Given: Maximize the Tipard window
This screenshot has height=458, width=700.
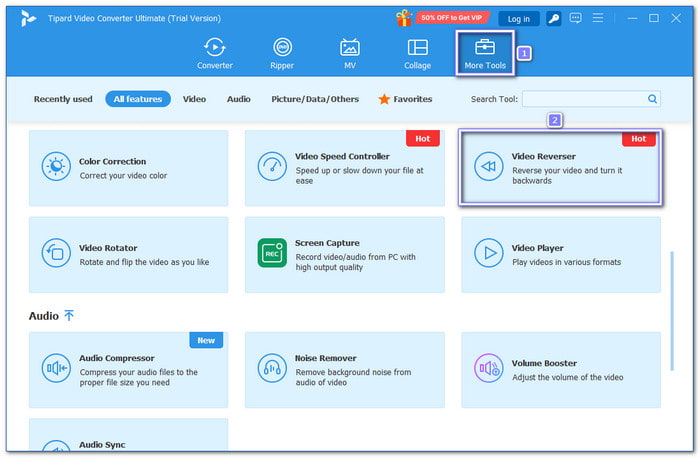Looking at the screenshot, I should click(x=654, y=18).
